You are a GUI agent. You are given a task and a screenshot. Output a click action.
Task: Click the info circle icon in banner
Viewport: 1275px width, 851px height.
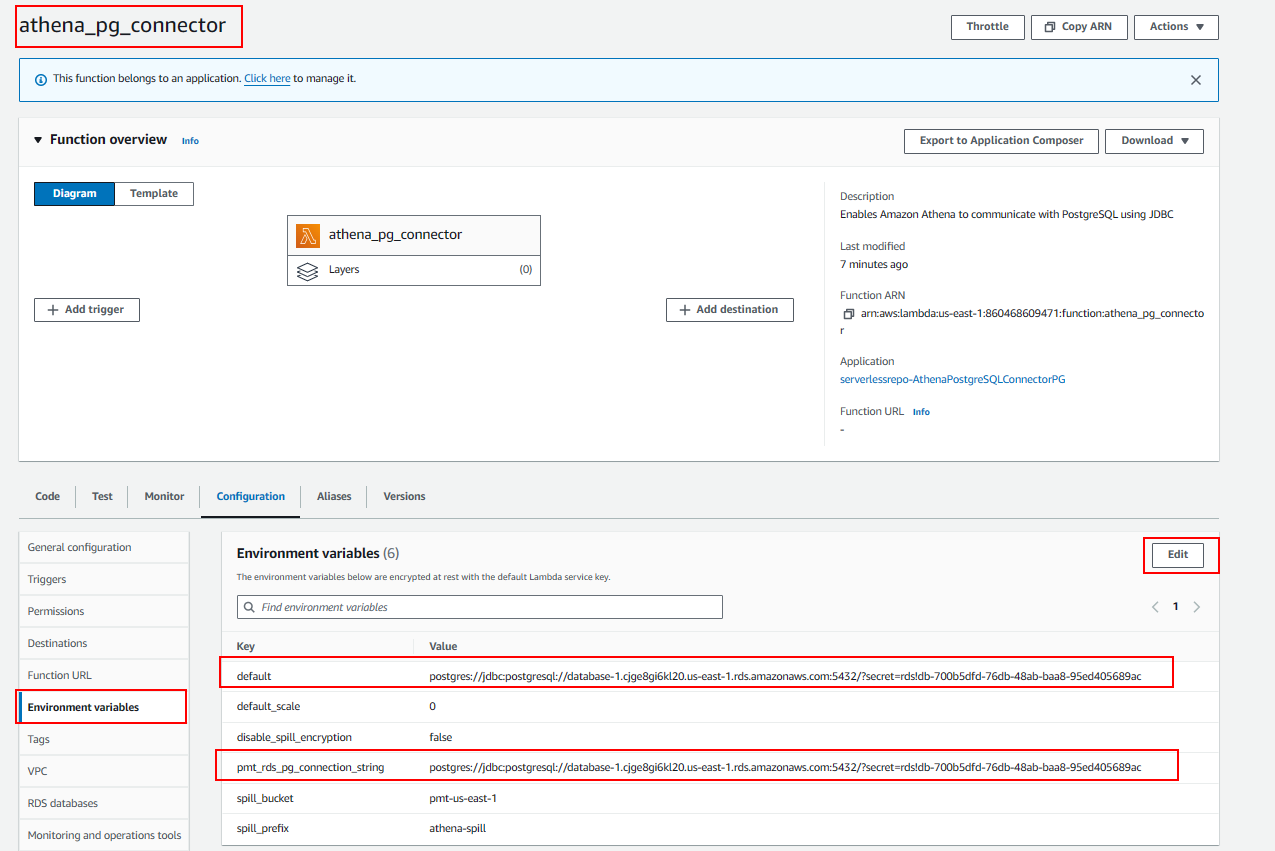[x=41, y=79]
